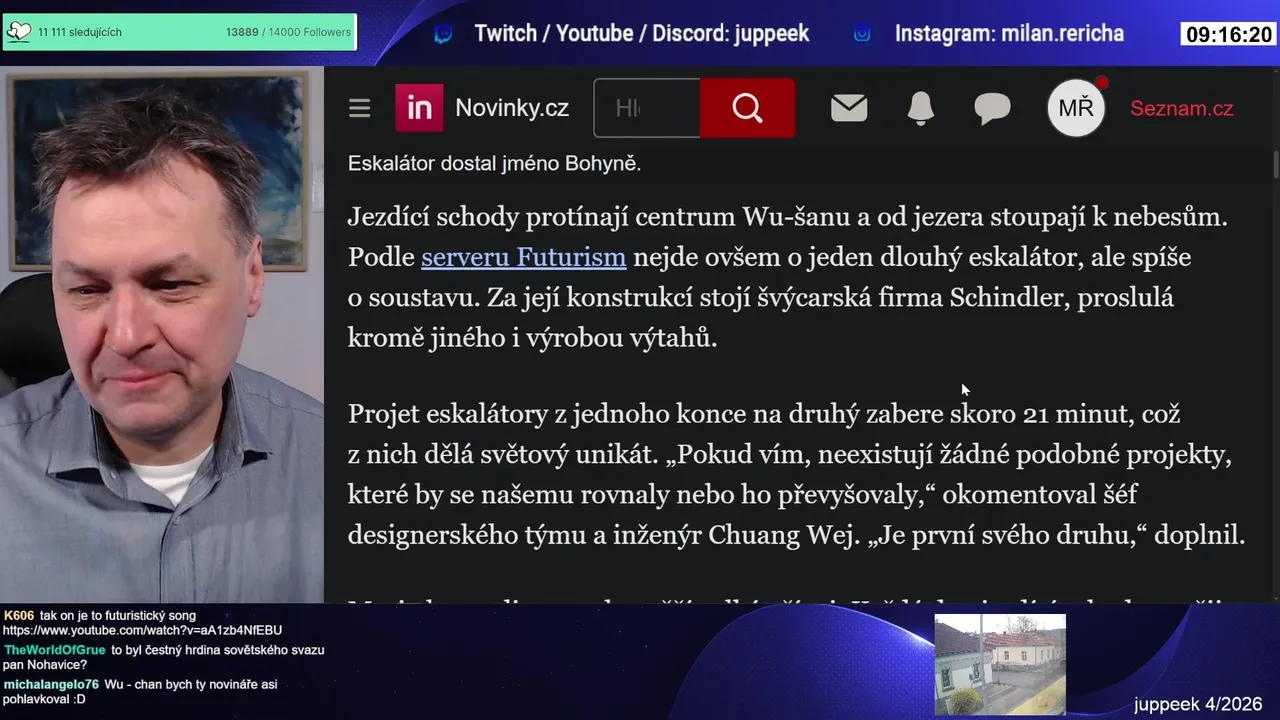
Task: Click the '11 111 sledujících' counter
Action: pos(80,32)
